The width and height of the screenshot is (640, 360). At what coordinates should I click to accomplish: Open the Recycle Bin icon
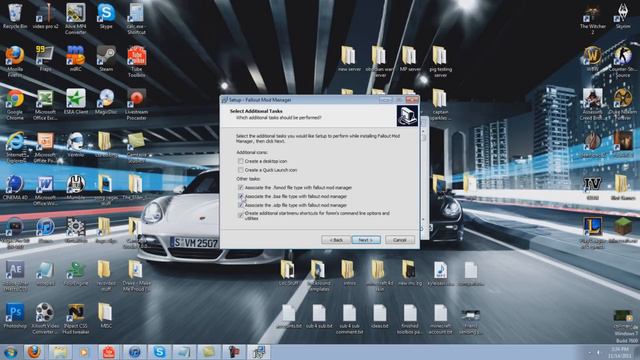pos(15,16)
